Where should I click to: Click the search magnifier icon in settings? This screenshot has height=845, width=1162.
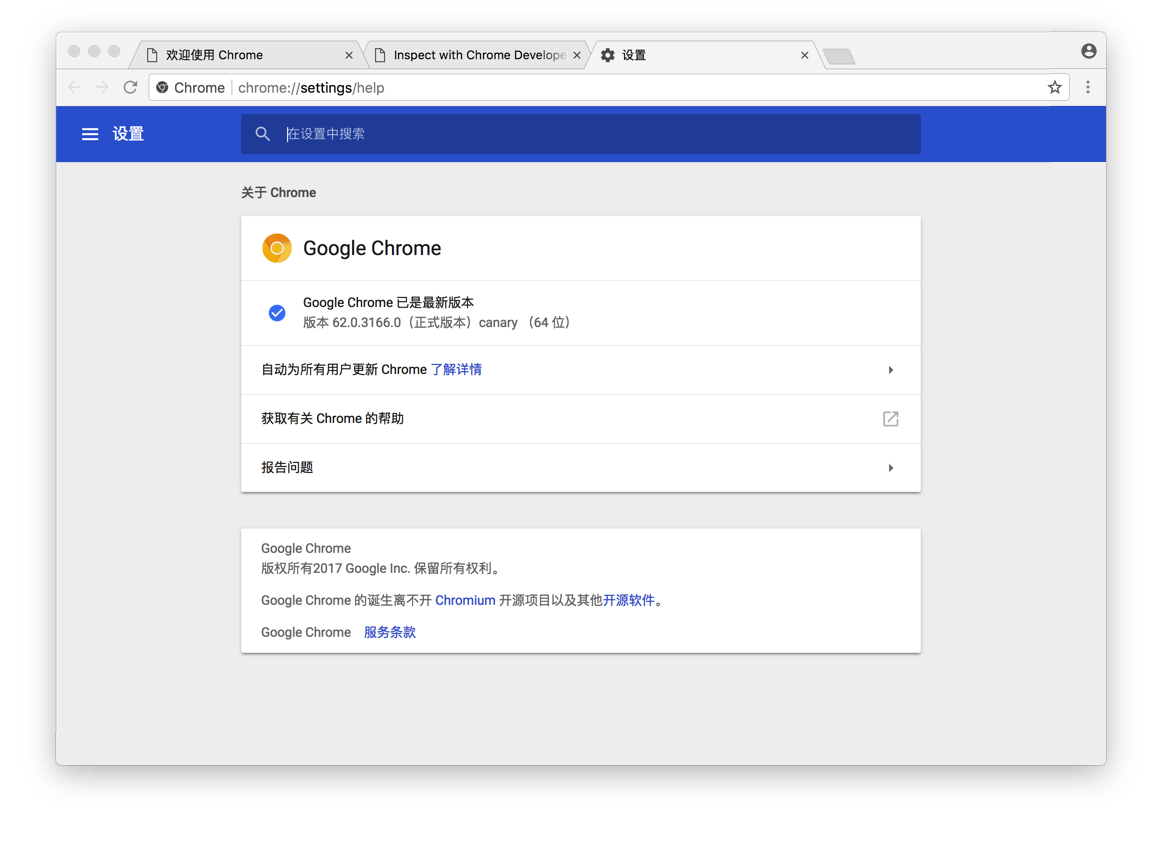(x=263, y=134)
